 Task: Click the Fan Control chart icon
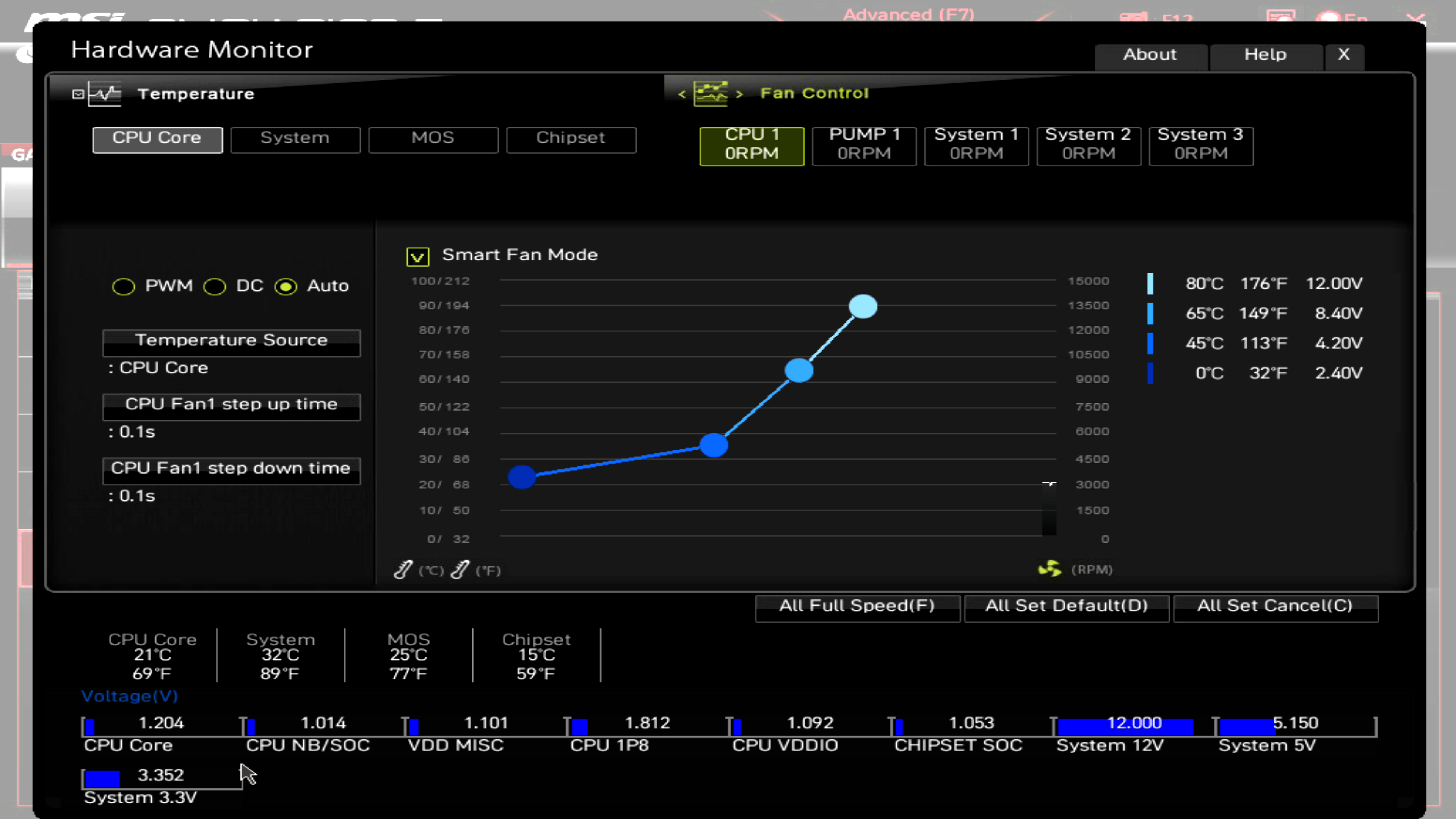coord(711,93)
